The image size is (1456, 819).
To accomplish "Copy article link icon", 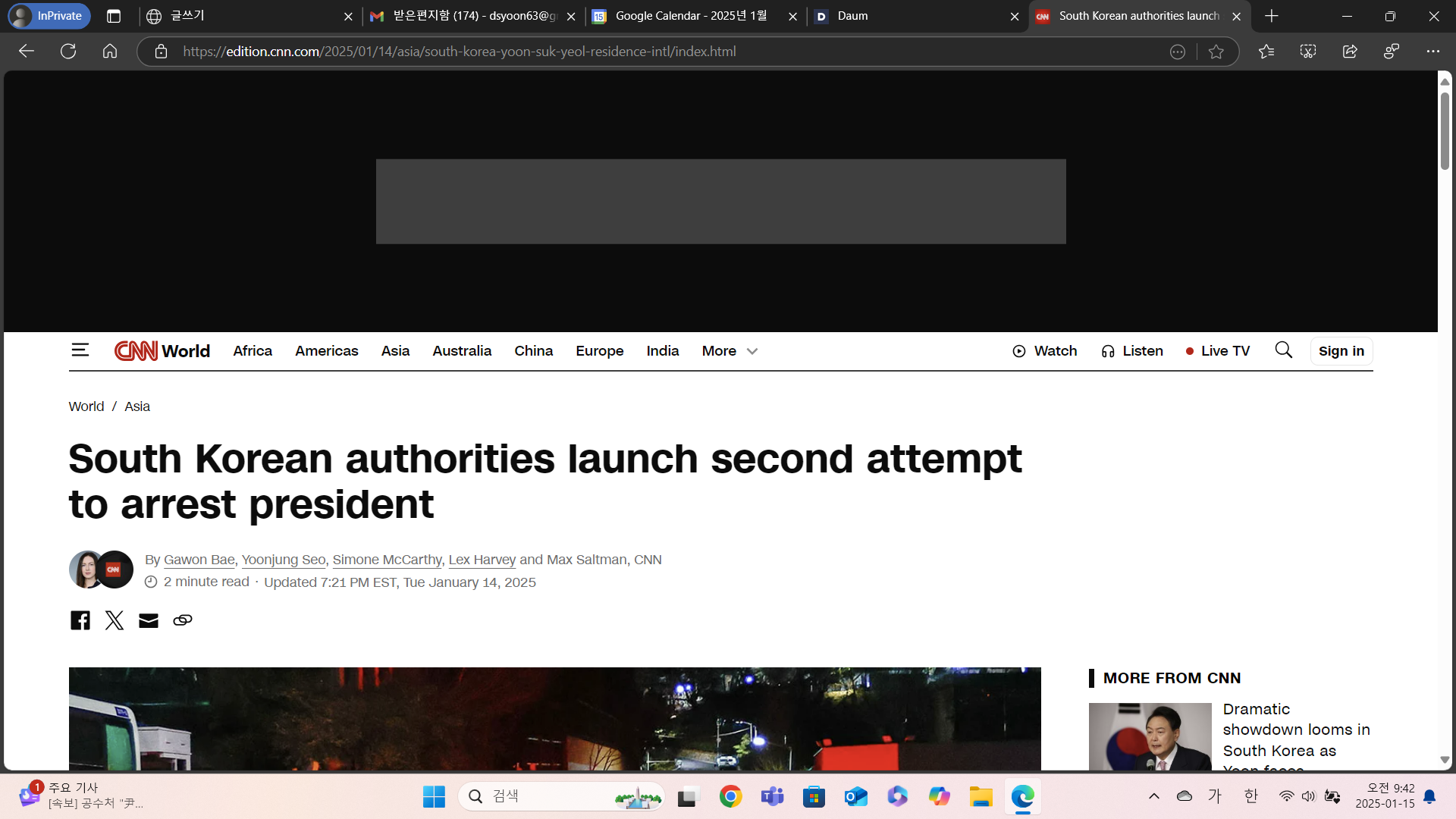I will pyautogui.click(x=183, y=620).
